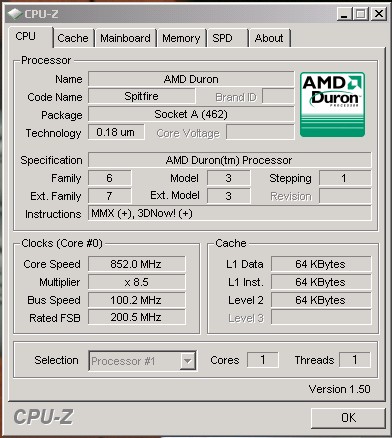Click the Core Speed value field

(136, 264)
